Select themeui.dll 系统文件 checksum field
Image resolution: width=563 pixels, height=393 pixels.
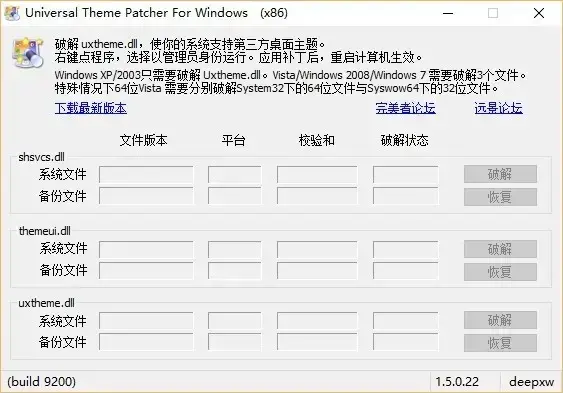pos(317,249)
